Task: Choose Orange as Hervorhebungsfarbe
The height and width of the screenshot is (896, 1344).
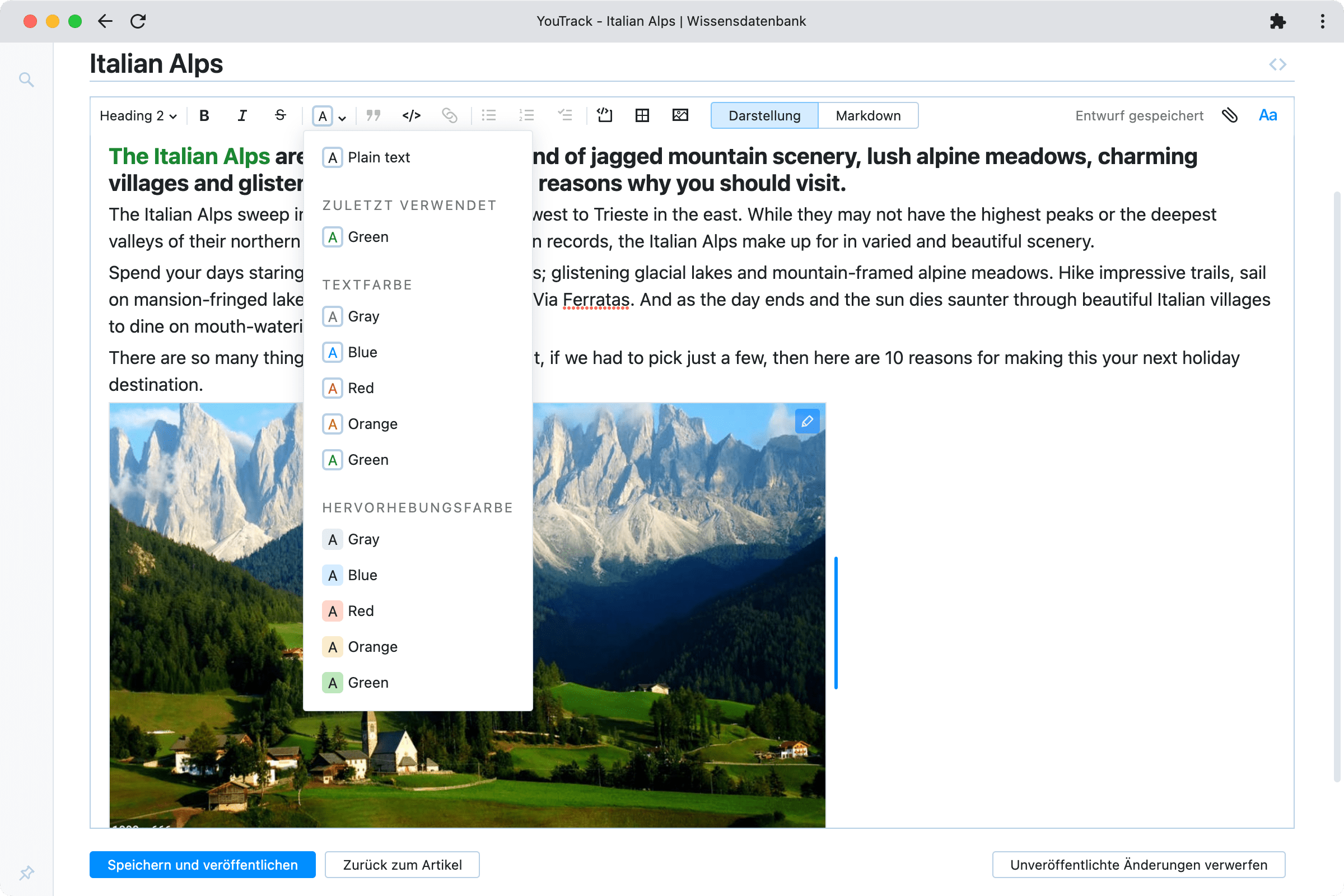Action: click(371, 646)
